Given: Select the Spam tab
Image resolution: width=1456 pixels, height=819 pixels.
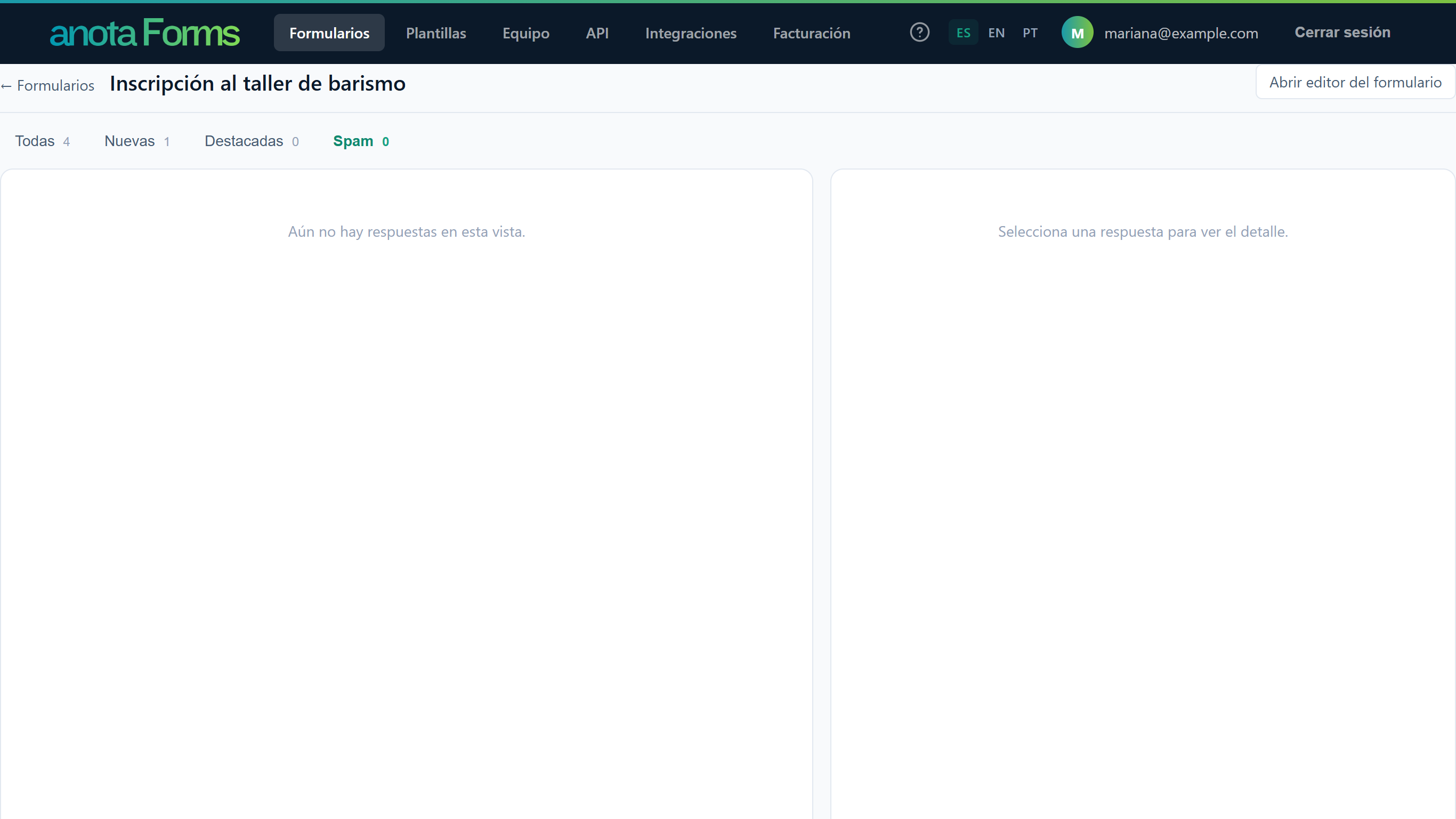Looking at the screenshot, I should point(361,141).
